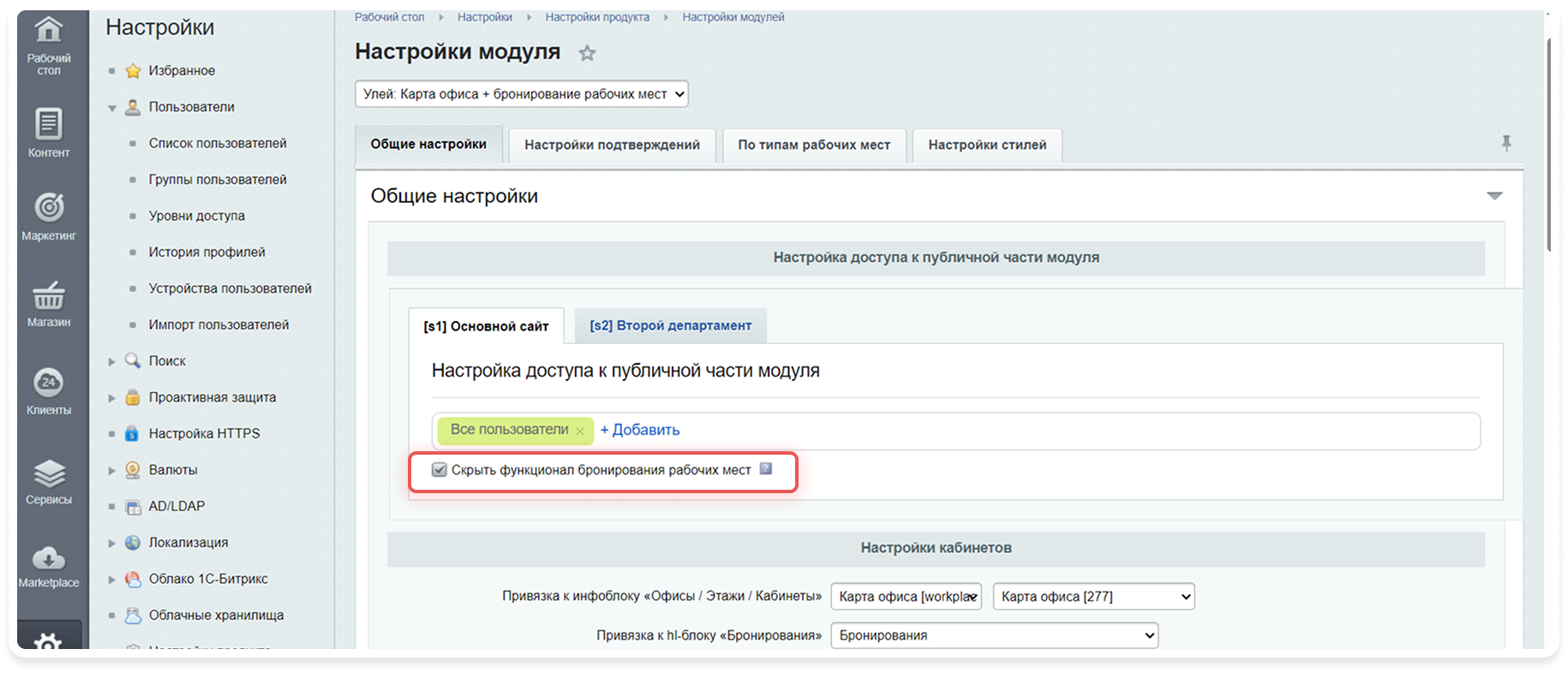
Task: Open Список пользователей in the tree
Action: click(x=218, y=143)
